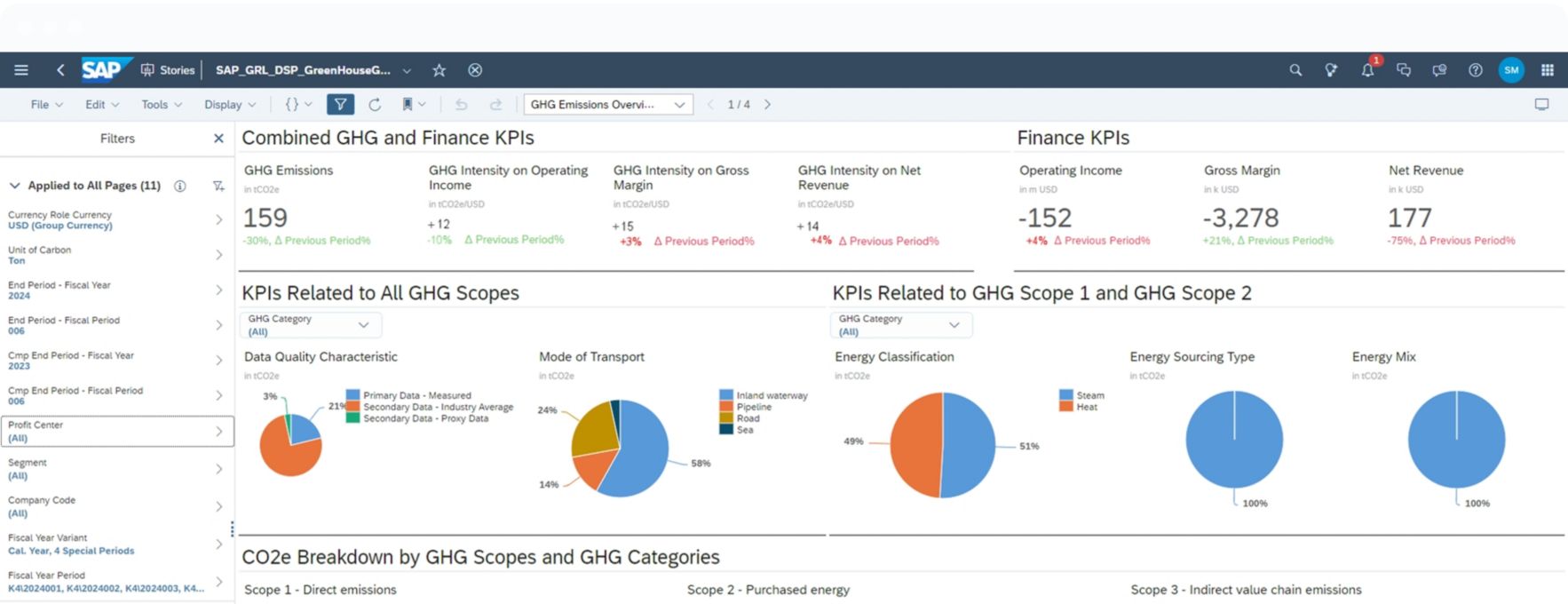The height and width of the screenshot is (604, 1568).
Task: Toggle the filter panel funnel button
Action: 340,105
